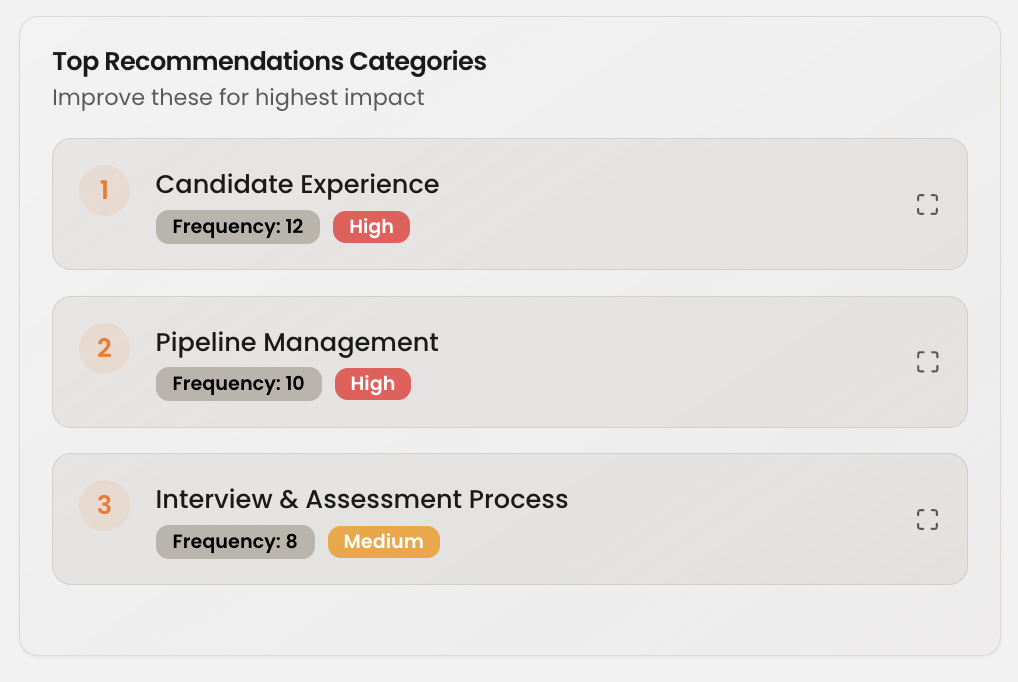The height and width of the screenshot is (682, 1018).
Task: Select the Medium priority tag
Action: [x=384, y=542]
